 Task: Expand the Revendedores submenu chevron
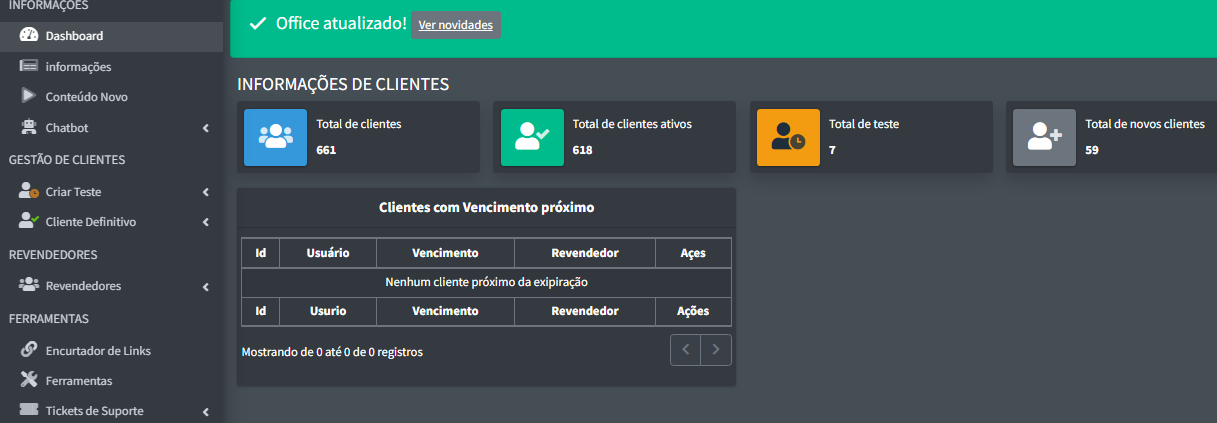click(x=205, y=287)
